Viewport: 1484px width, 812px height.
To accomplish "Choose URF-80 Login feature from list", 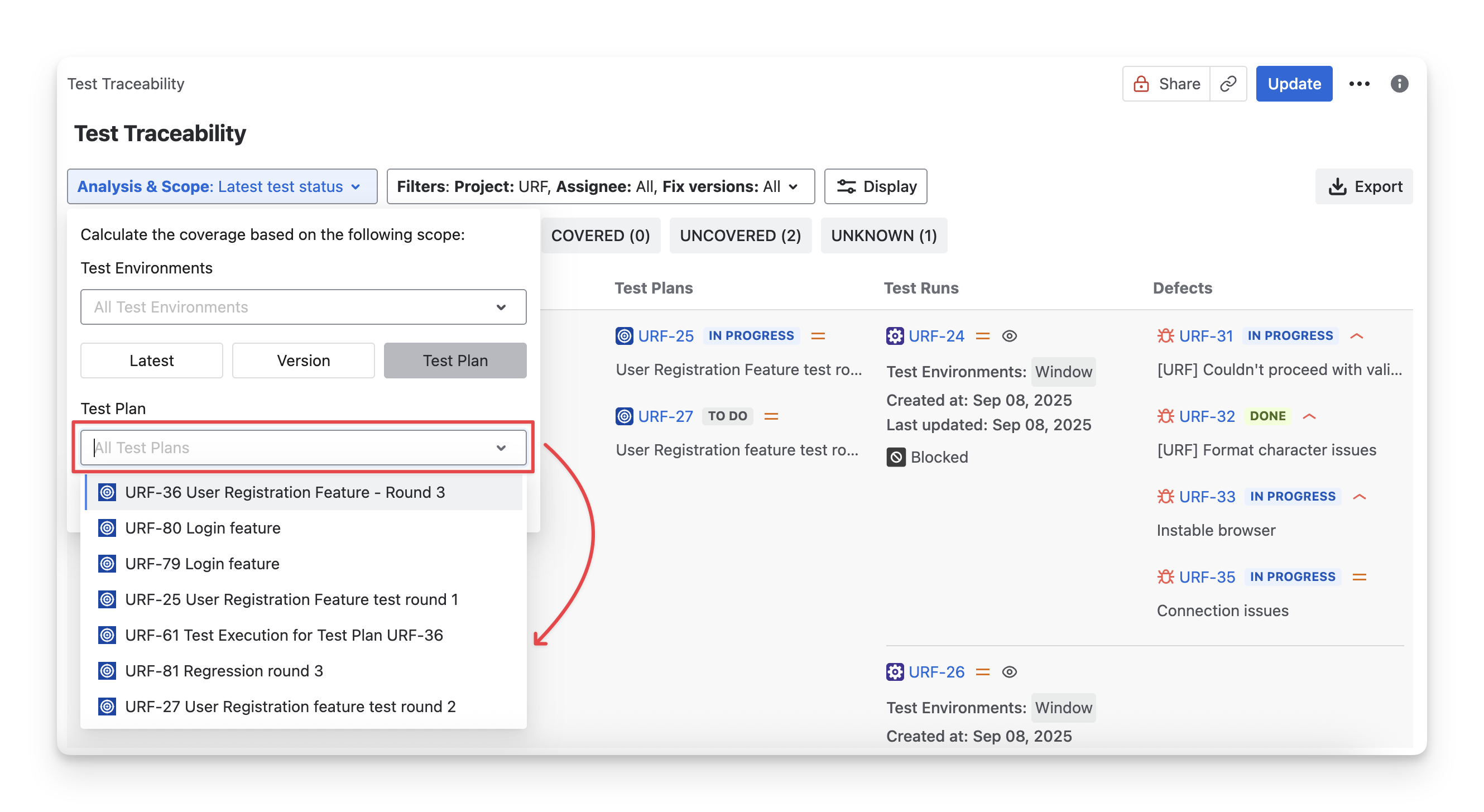I will 202,528.
